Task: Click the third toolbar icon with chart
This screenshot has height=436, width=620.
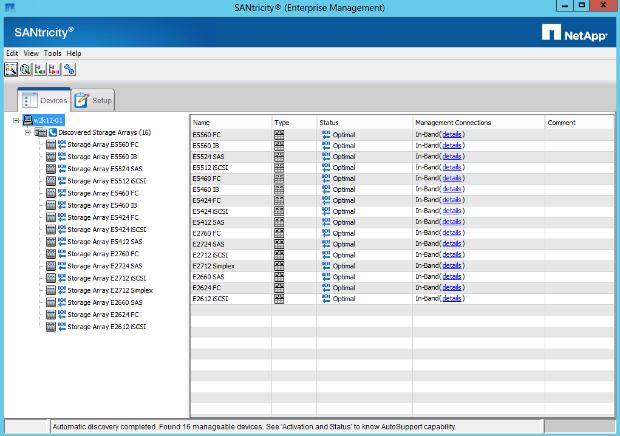Action: pos(40,70)
